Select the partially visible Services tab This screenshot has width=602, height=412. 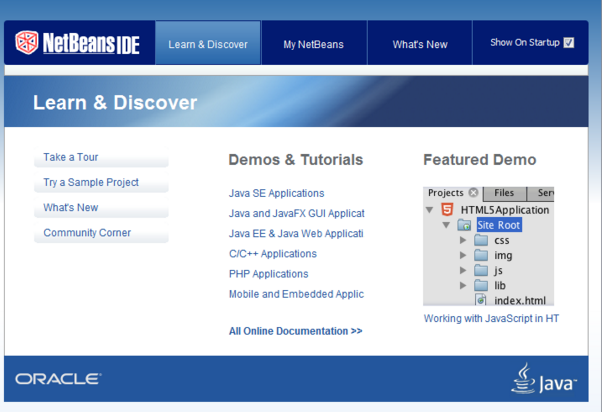click(x=541, y=193)
